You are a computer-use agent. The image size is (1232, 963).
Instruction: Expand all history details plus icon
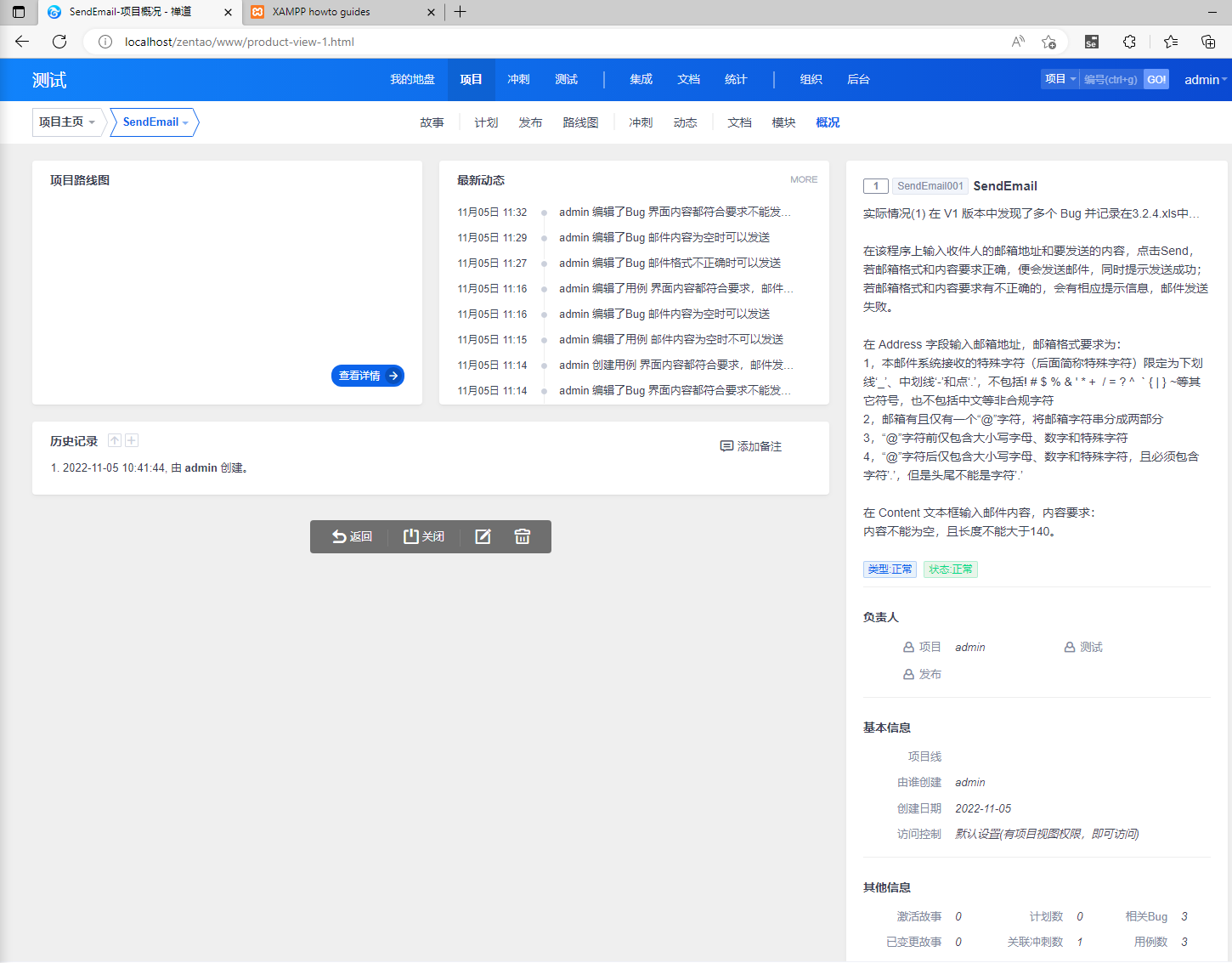(x=132, y=440)
